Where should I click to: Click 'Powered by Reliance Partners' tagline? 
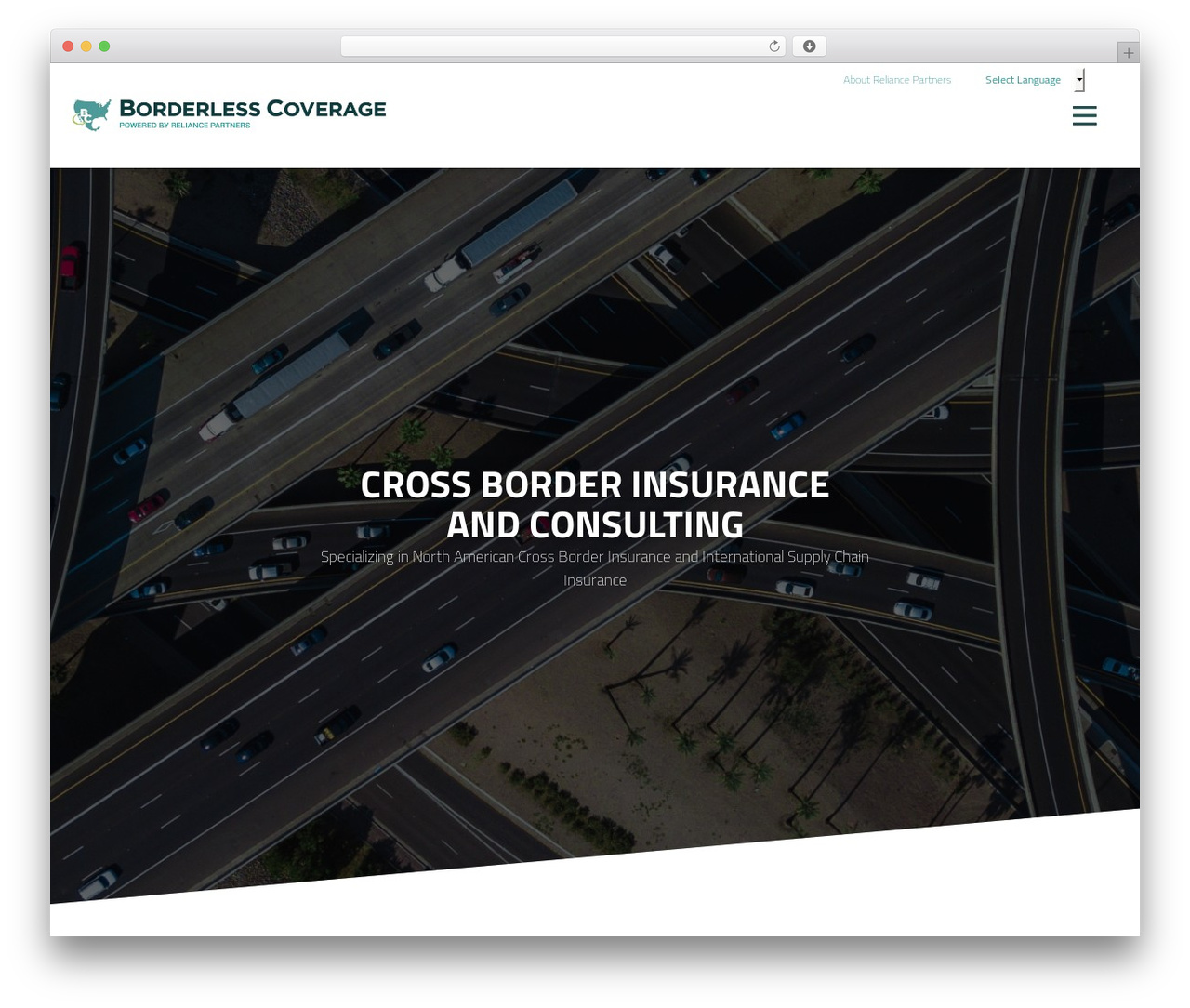pos(185,126)
